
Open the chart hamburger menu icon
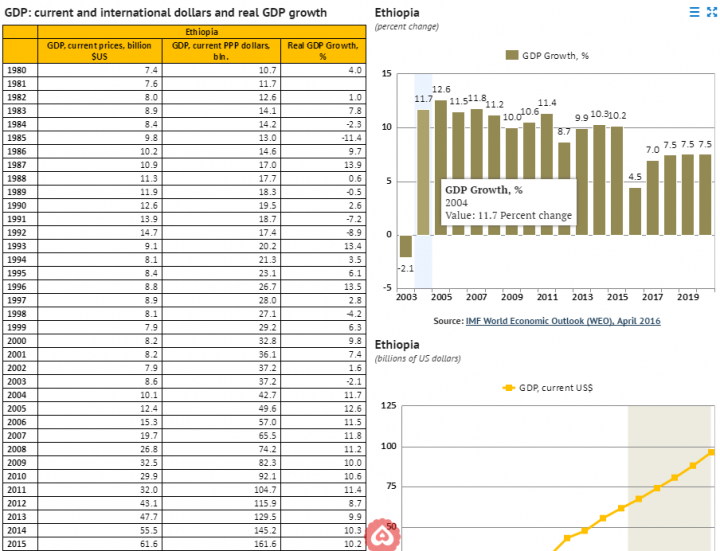pyautogui.click(x=695, y=12)
